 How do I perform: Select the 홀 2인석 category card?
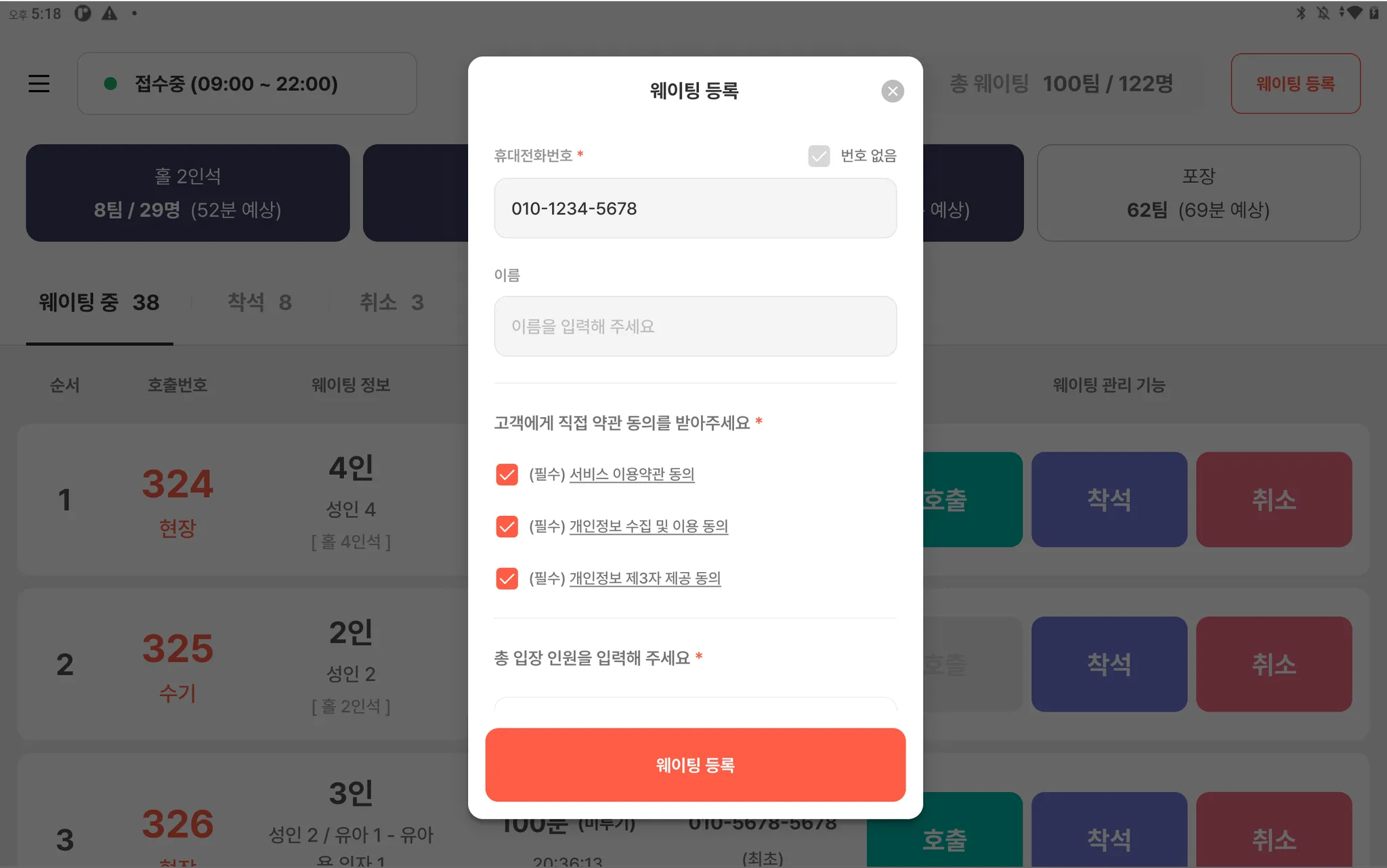[x=188, y=193]
